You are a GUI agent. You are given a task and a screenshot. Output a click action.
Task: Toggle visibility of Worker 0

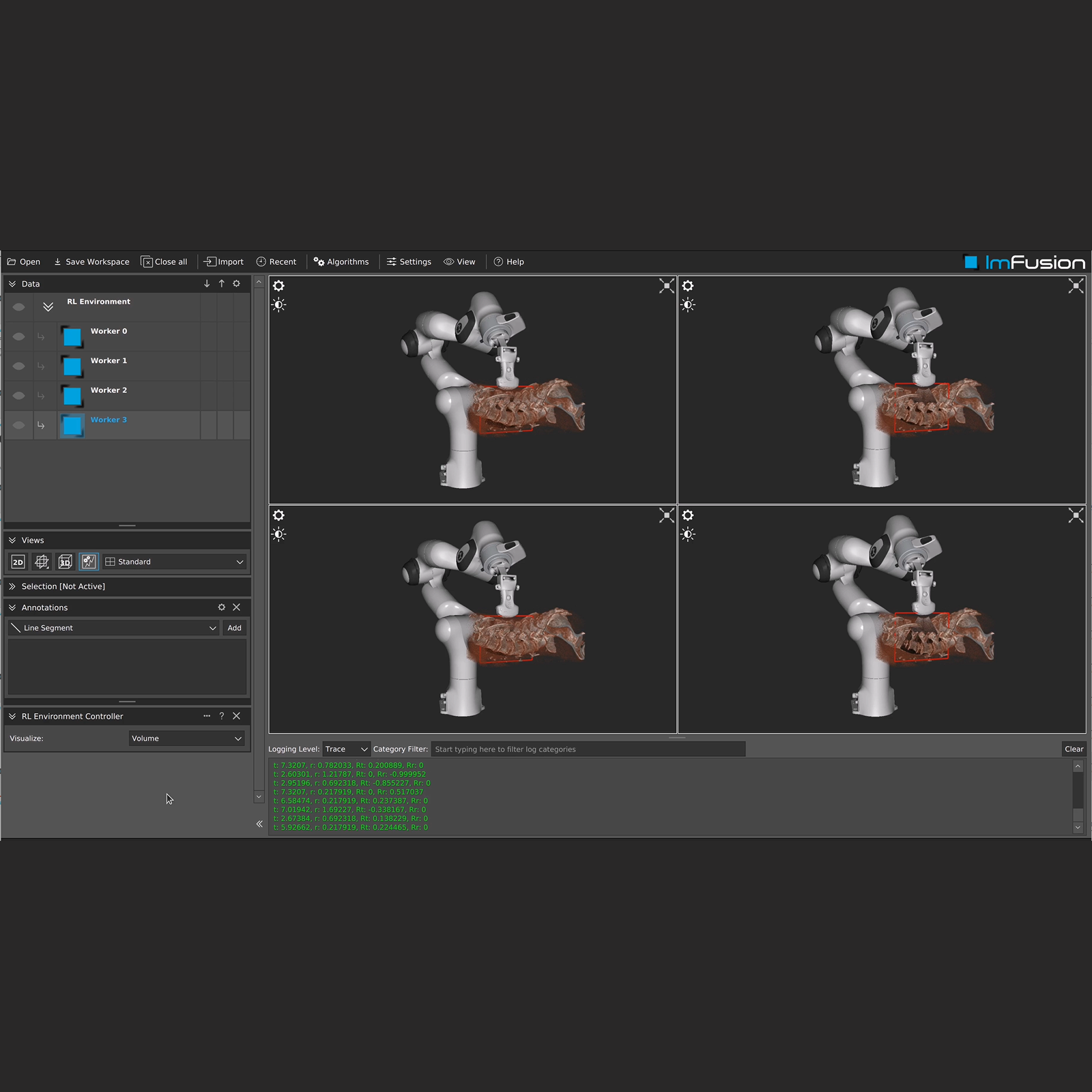18,336
